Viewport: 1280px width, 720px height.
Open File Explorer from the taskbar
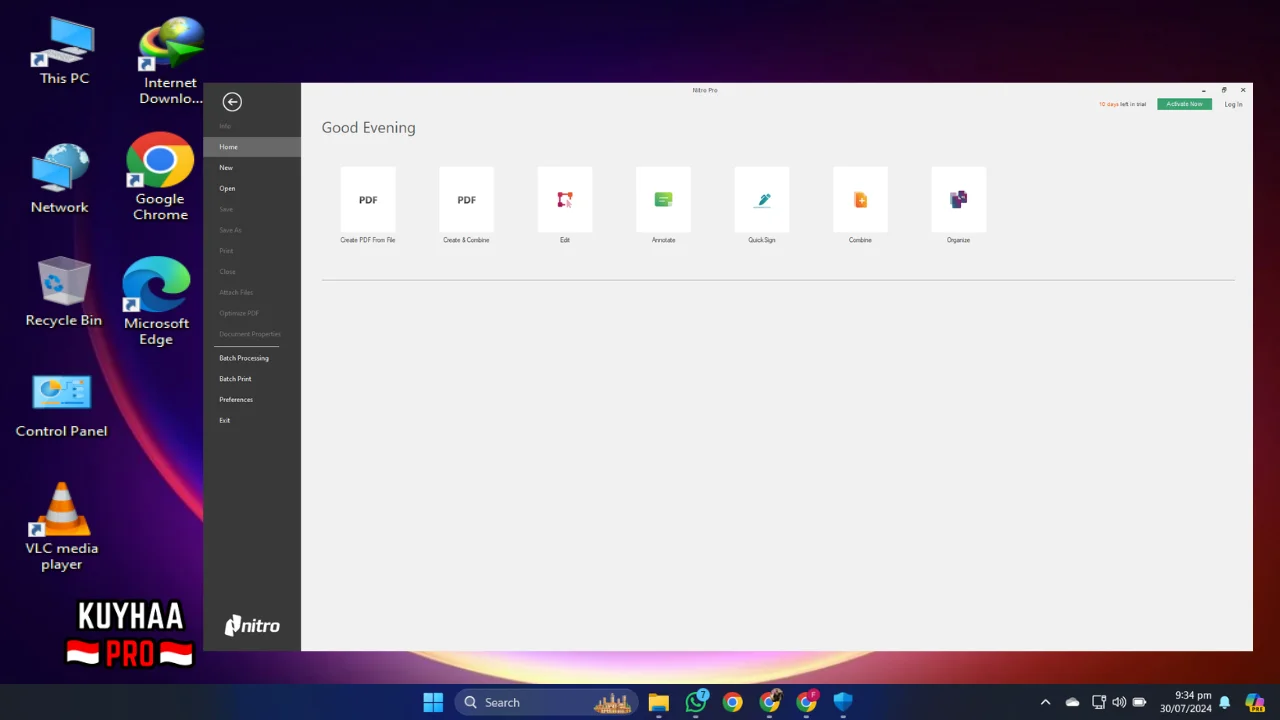click(658, 702)
